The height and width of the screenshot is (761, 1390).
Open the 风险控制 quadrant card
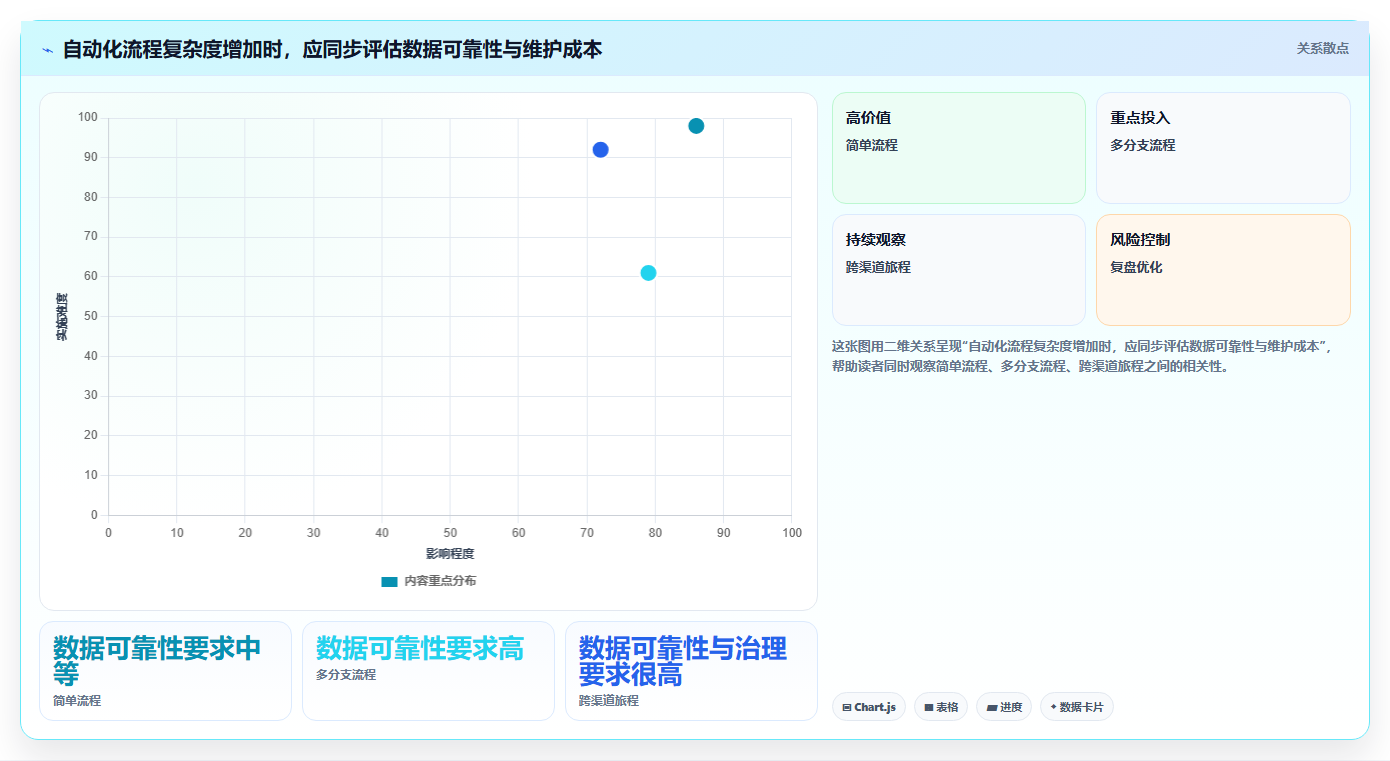(1223, 270)
